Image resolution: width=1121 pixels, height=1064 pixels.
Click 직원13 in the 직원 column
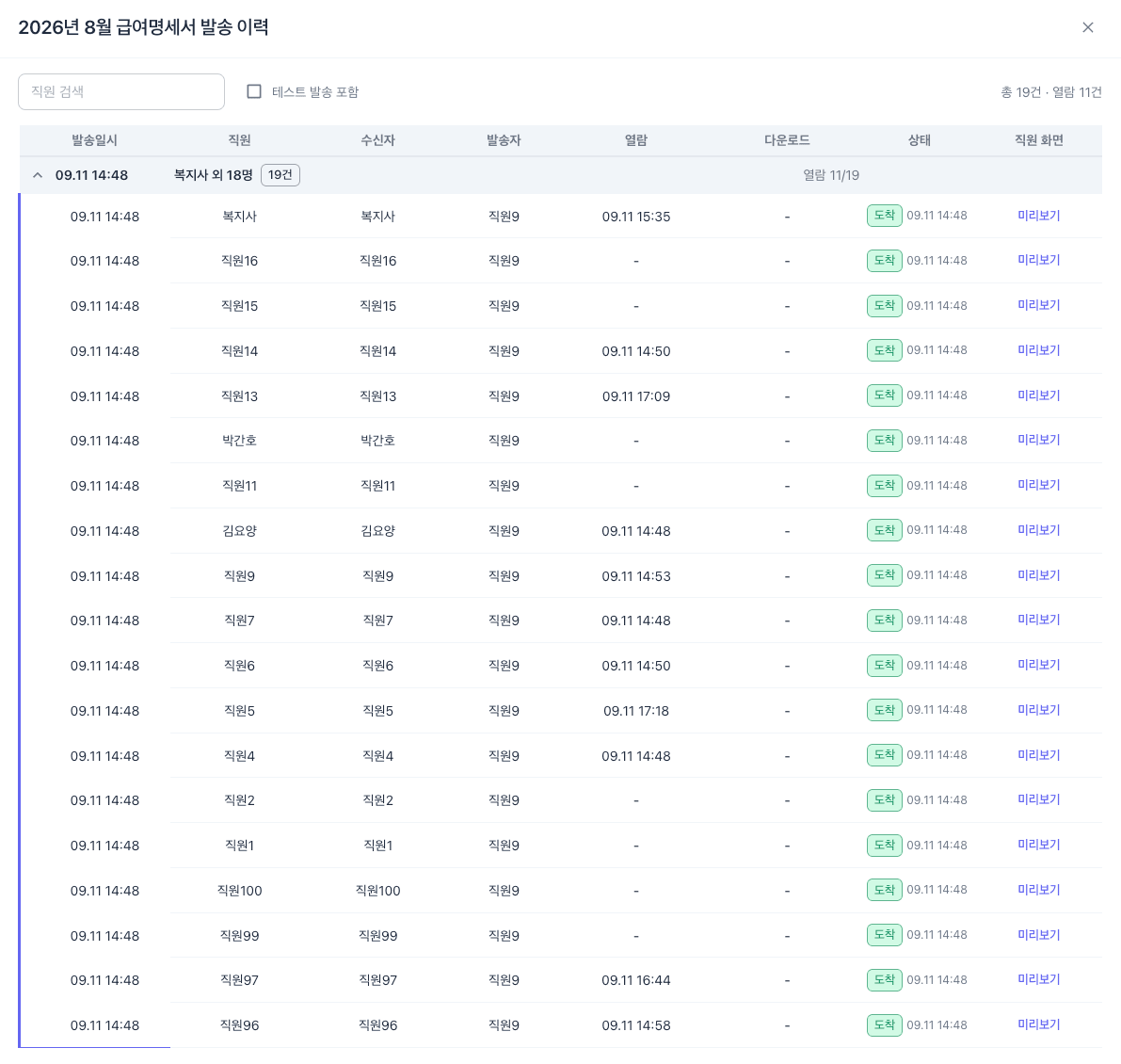(239, 396)
